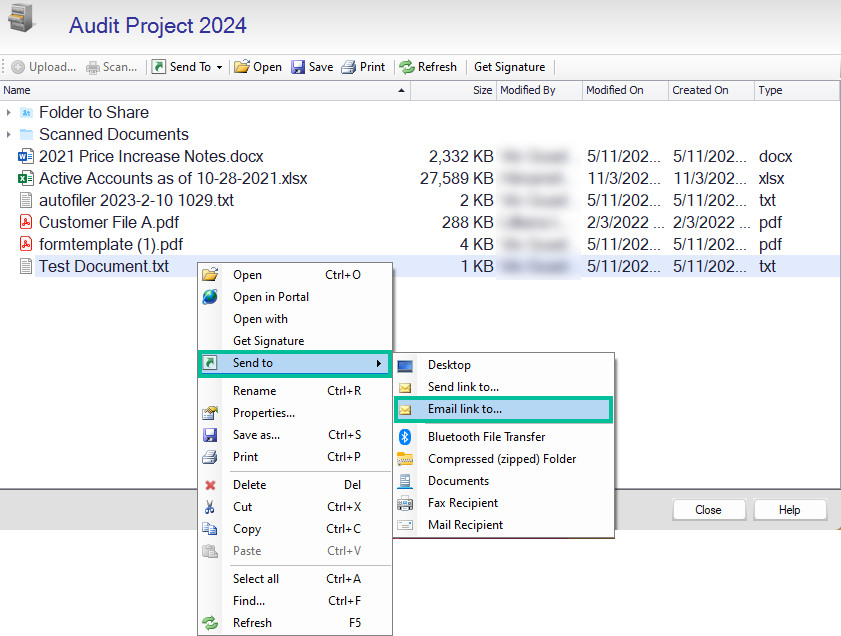Select Active Accounts as of 10-28-2021.xlsx
This screenshot has height=636, width=841.
173,179
